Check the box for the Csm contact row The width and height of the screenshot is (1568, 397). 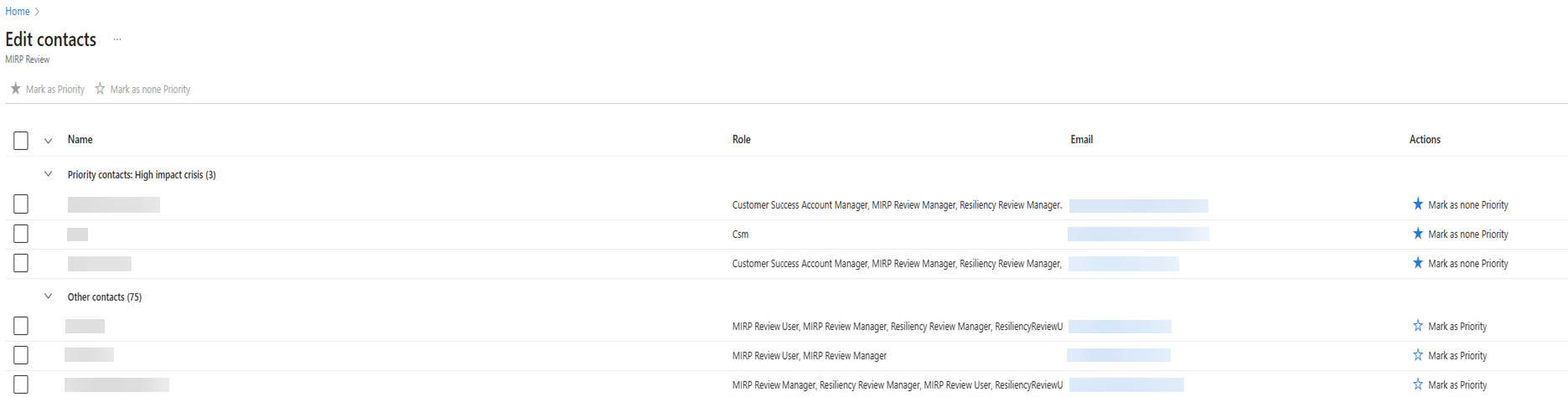click(x=21, y=234)
